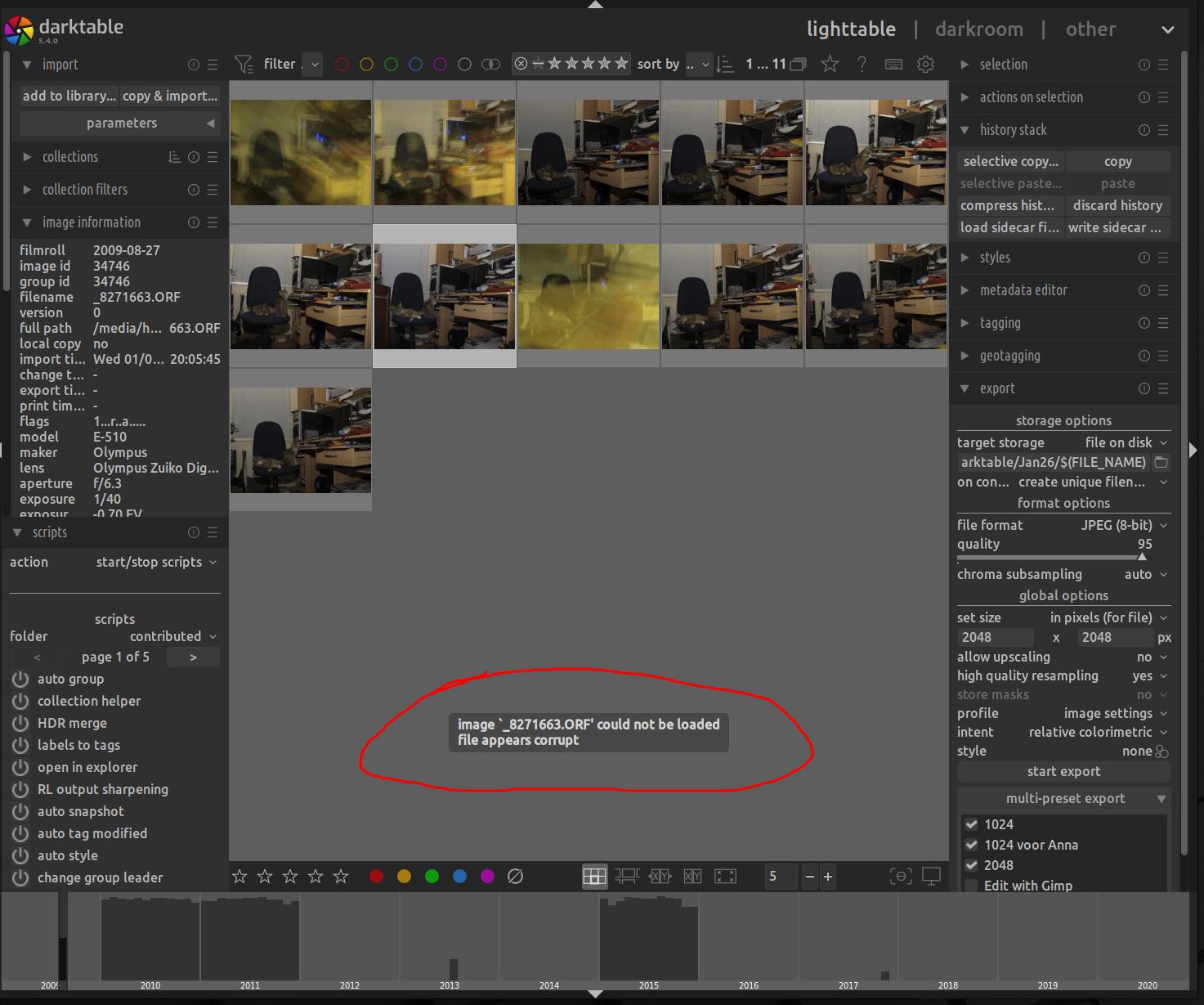This screenshot has width=1204, height=1005.
Task: Expand the collections panel
Action: pyautogui.click(x=69, y=157)
